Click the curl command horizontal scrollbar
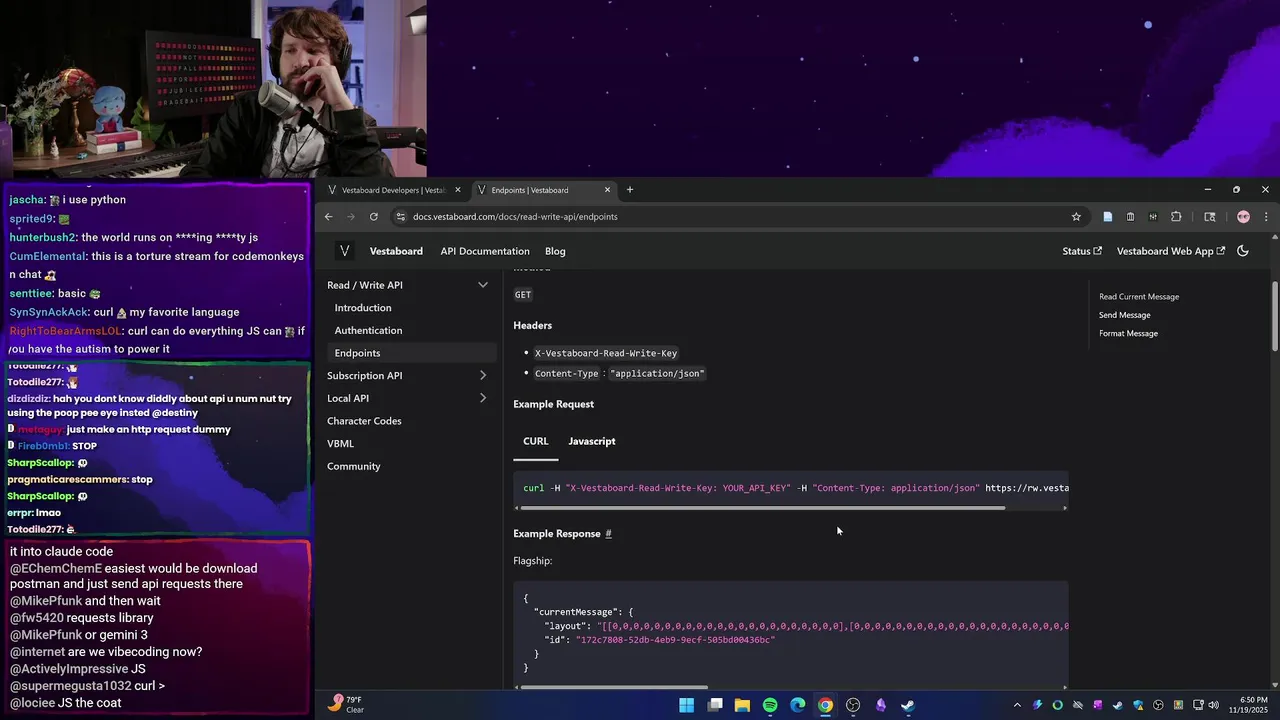The width and height of the screenshot is (1280, 720). point(762,508)
